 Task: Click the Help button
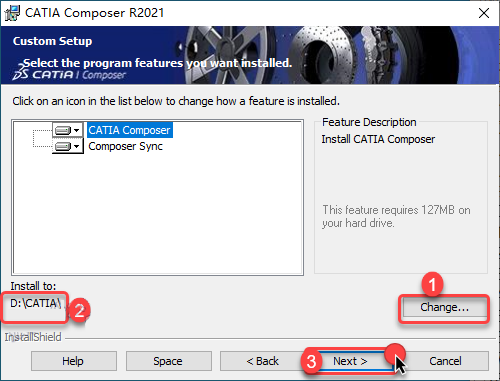[74, 361]
